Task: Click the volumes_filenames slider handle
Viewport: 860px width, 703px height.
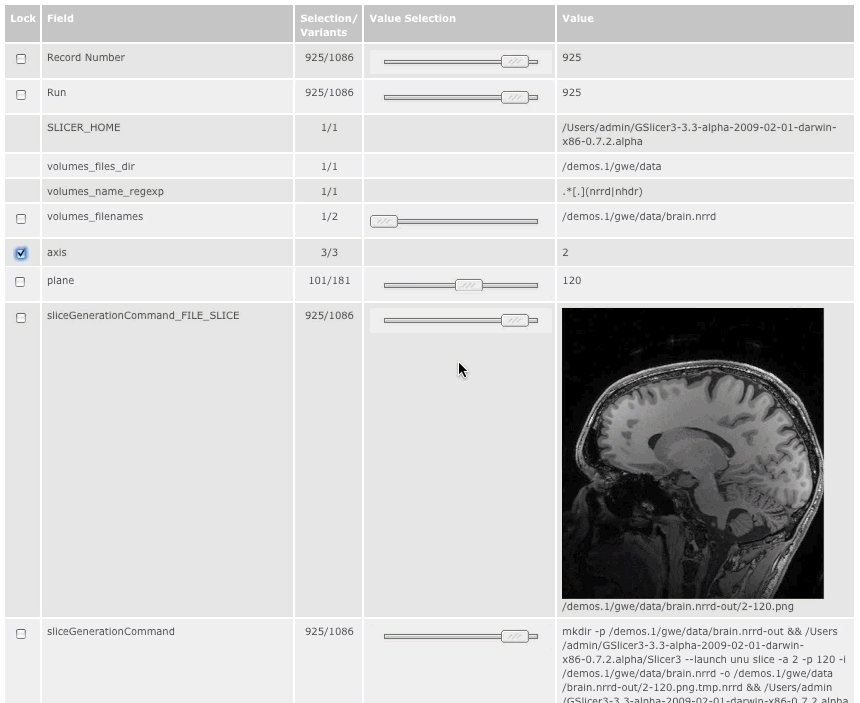Action: [x=383, y=221]
